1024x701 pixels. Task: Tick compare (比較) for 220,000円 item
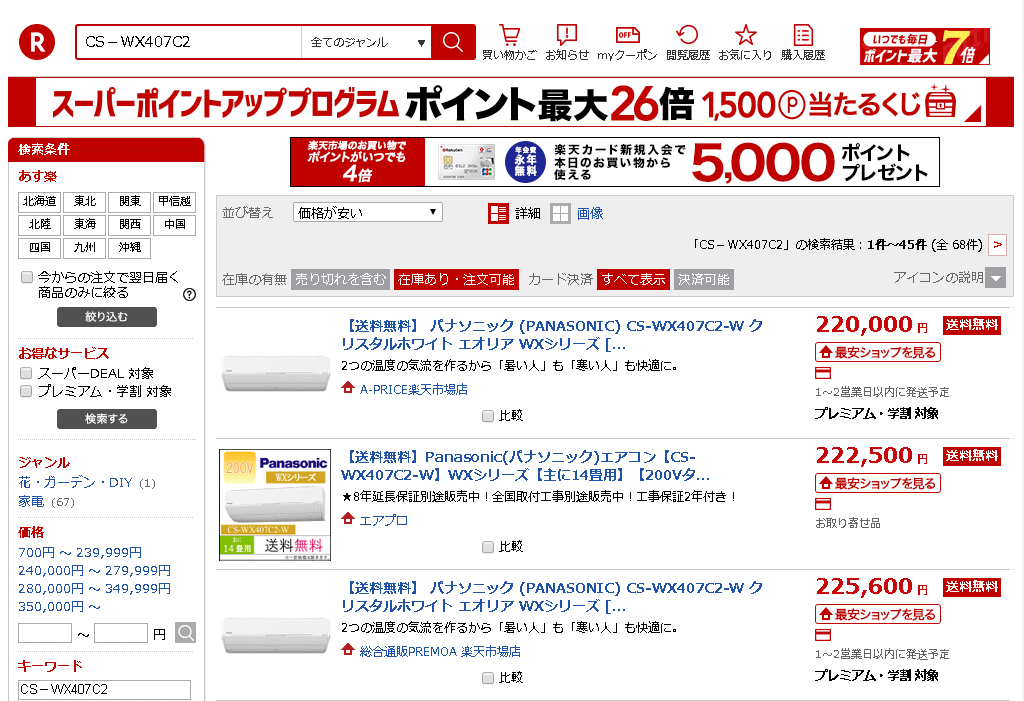488,416
